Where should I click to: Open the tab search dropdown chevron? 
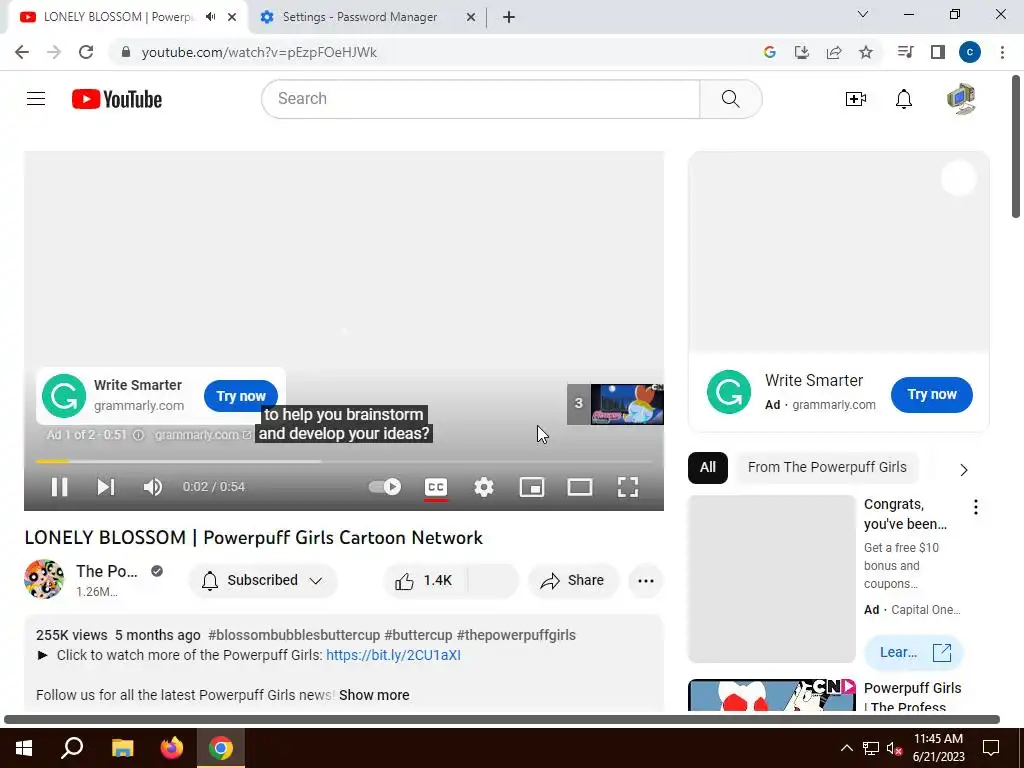[x=863, y=14]
